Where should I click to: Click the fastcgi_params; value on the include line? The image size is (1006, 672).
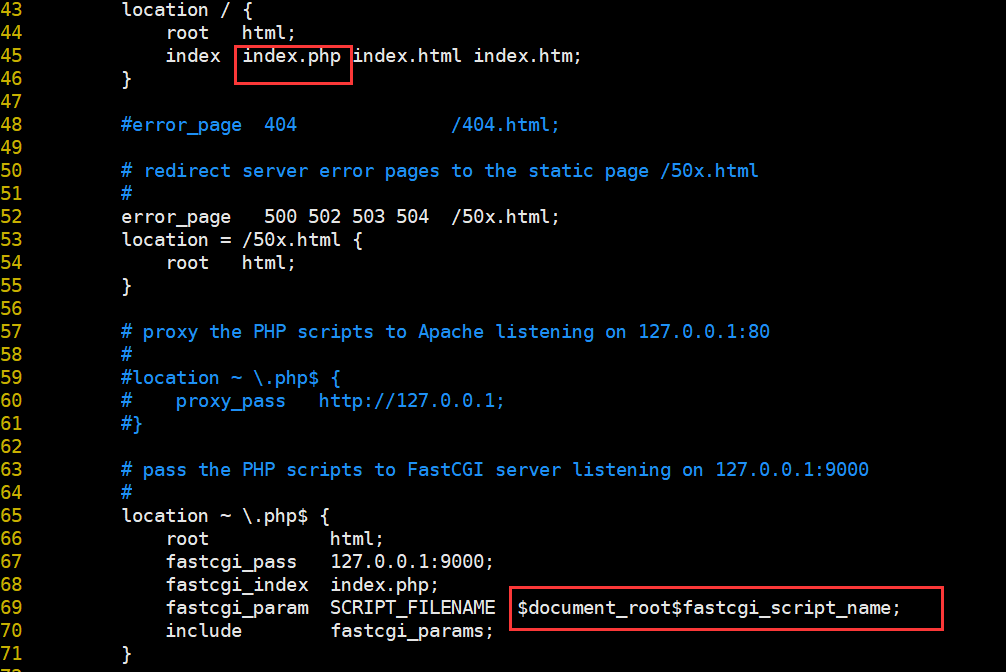(412, 631)
